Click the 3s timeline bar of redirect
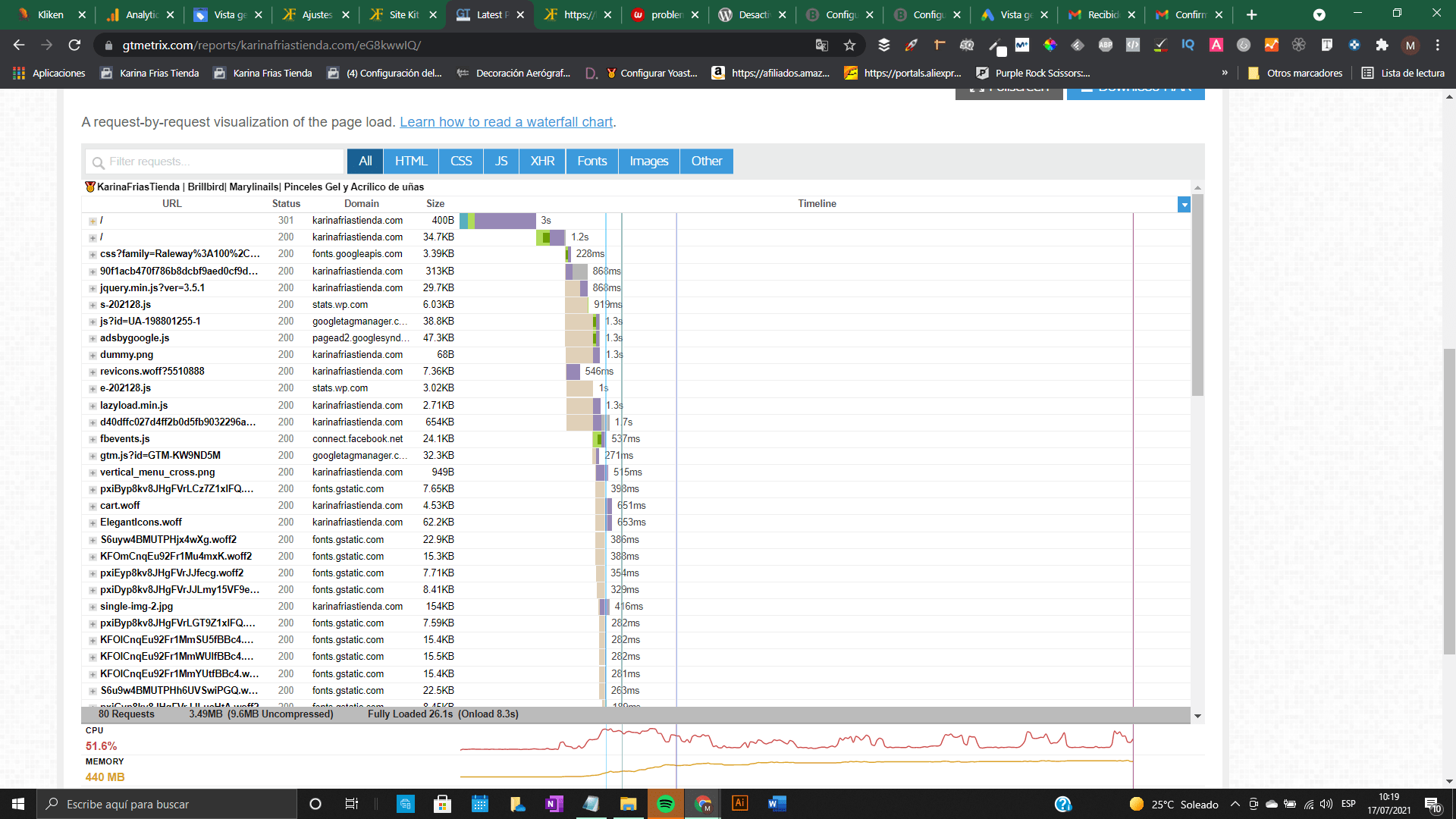 [x=498, y=221]
